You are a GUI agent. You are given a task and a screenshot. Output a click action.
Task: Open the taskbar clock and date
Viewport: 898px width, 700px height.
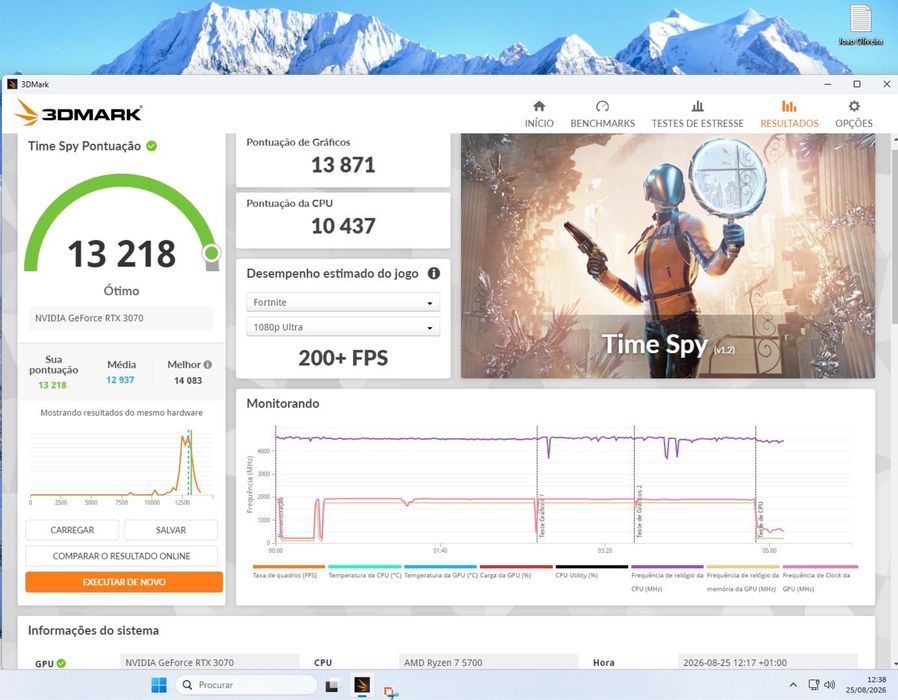[865, 685]
